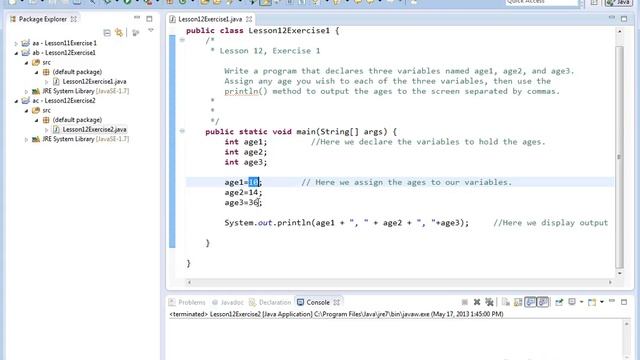Toggle Show Console on standard out change

[530, 302]
